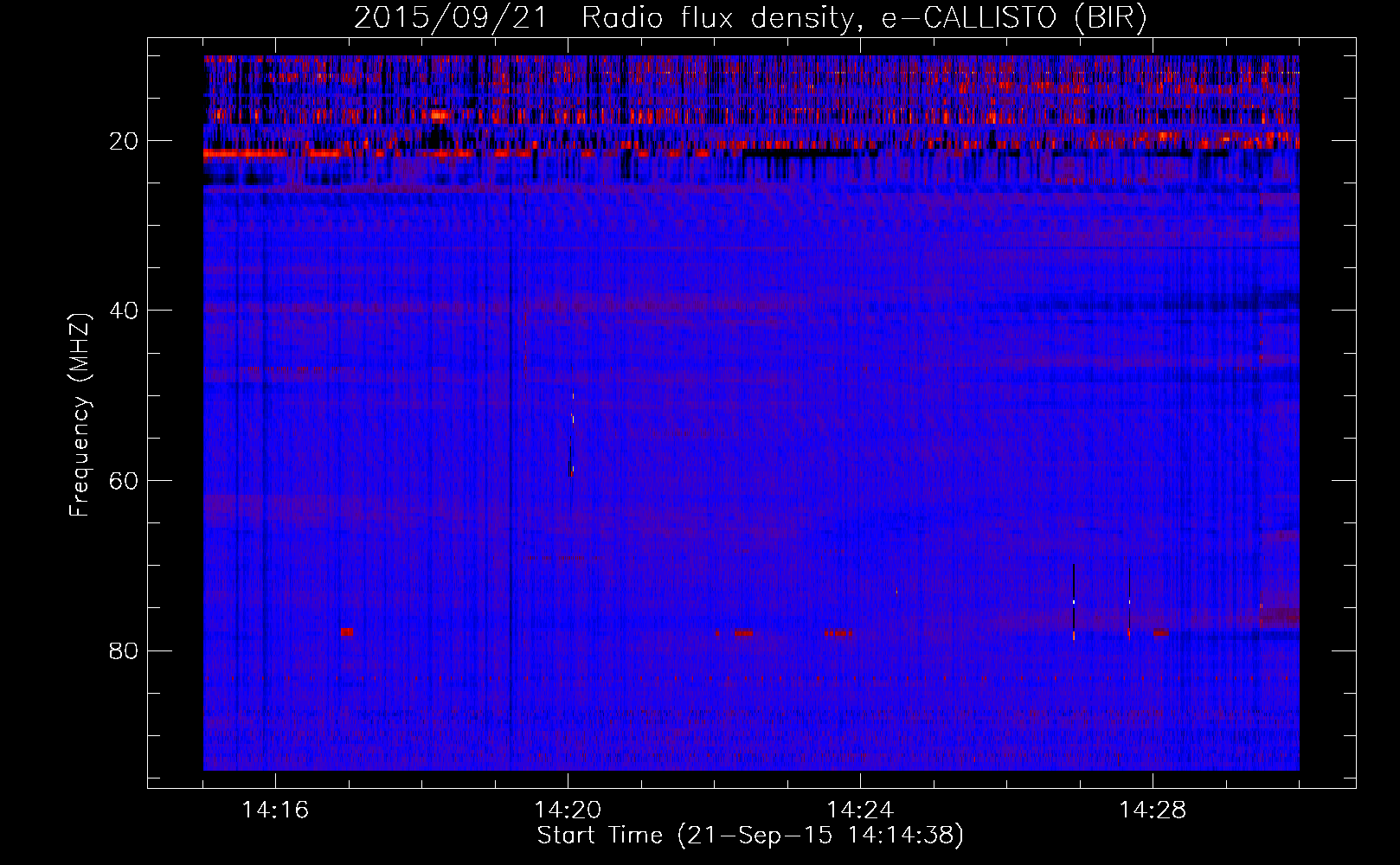
Task: Click the 60 MHz frequency tick label
Action: coord(124,481)
